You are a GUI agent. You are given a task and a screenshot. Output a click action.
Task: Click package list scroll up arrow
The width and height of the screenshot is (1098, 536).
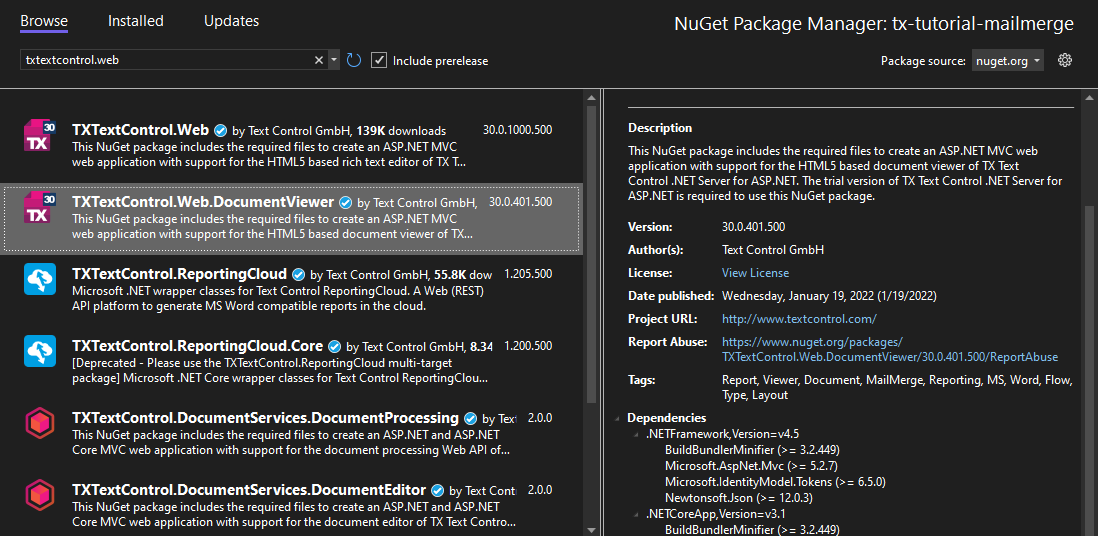pos(592,97)
